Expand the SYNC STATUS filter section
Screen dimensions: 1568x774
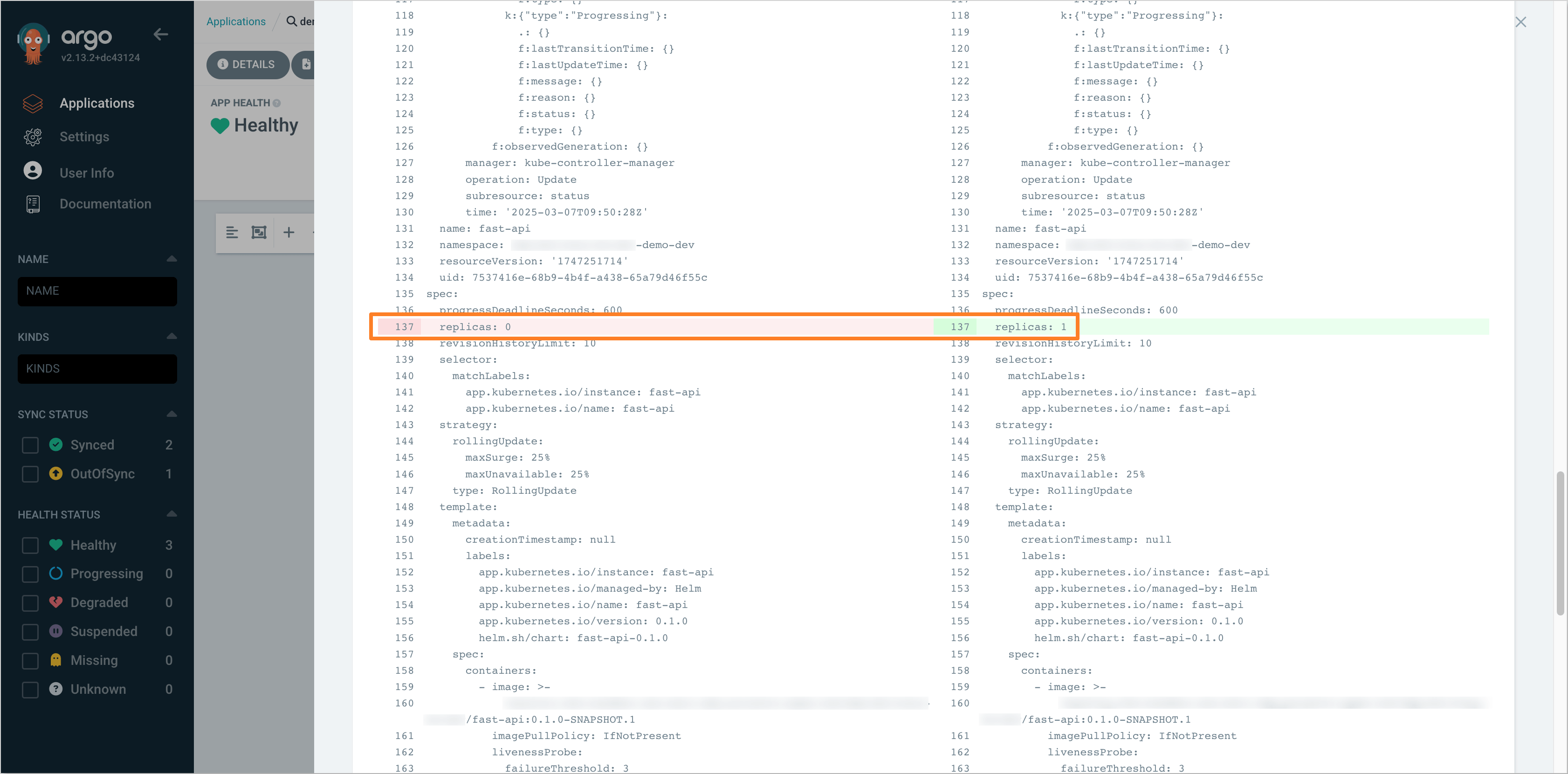pos(170,413)
